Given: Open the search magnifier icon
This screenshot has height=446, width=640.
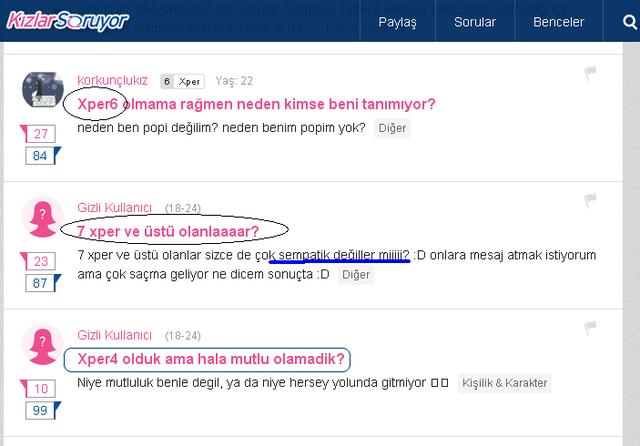Looking at the screenshot, I should [x=630, y=22].
